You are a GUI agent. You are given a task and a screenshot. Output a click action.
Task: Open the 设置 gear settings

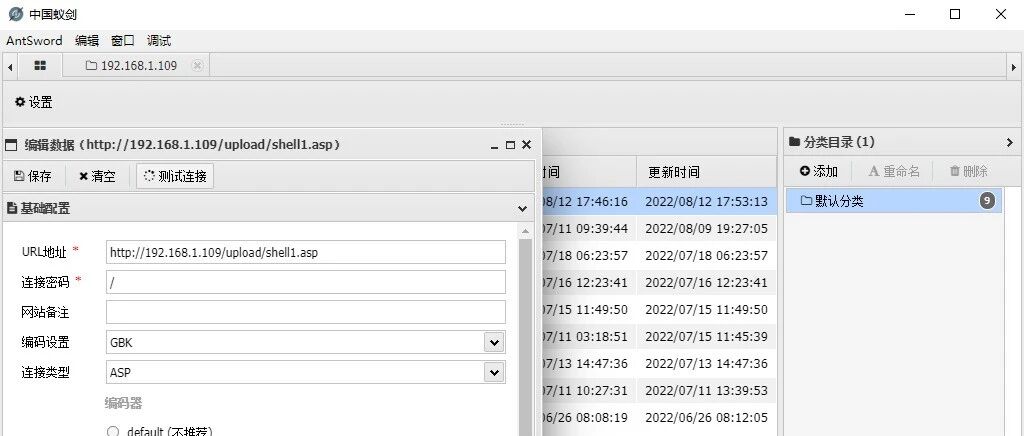[x=34, y=102]
